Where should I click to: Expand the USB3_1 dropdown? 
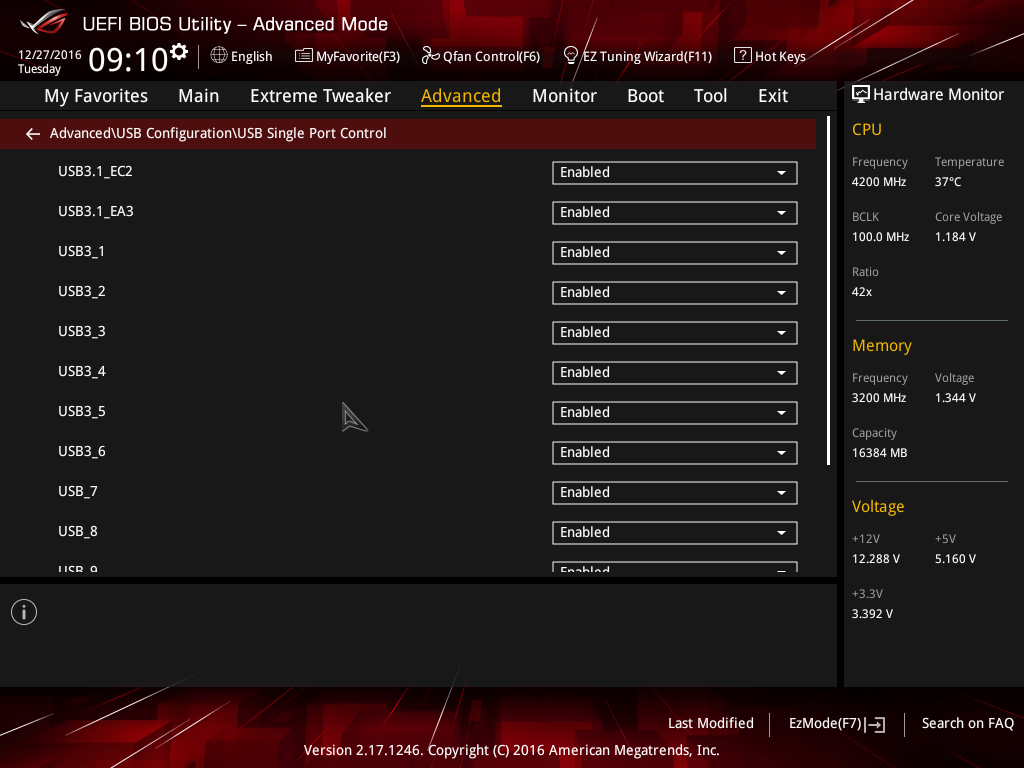[x=675, y=253]
